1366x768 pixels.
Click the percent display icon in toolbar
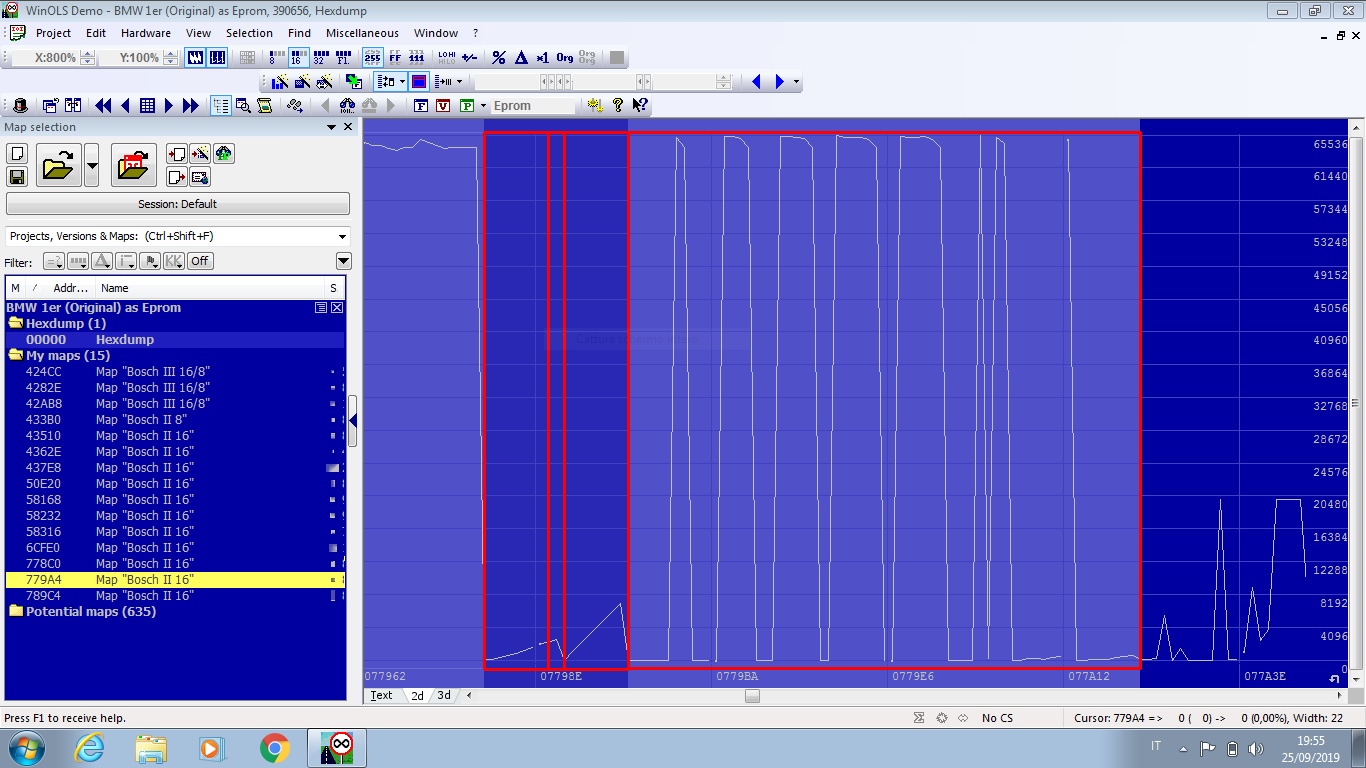[499, 58]
